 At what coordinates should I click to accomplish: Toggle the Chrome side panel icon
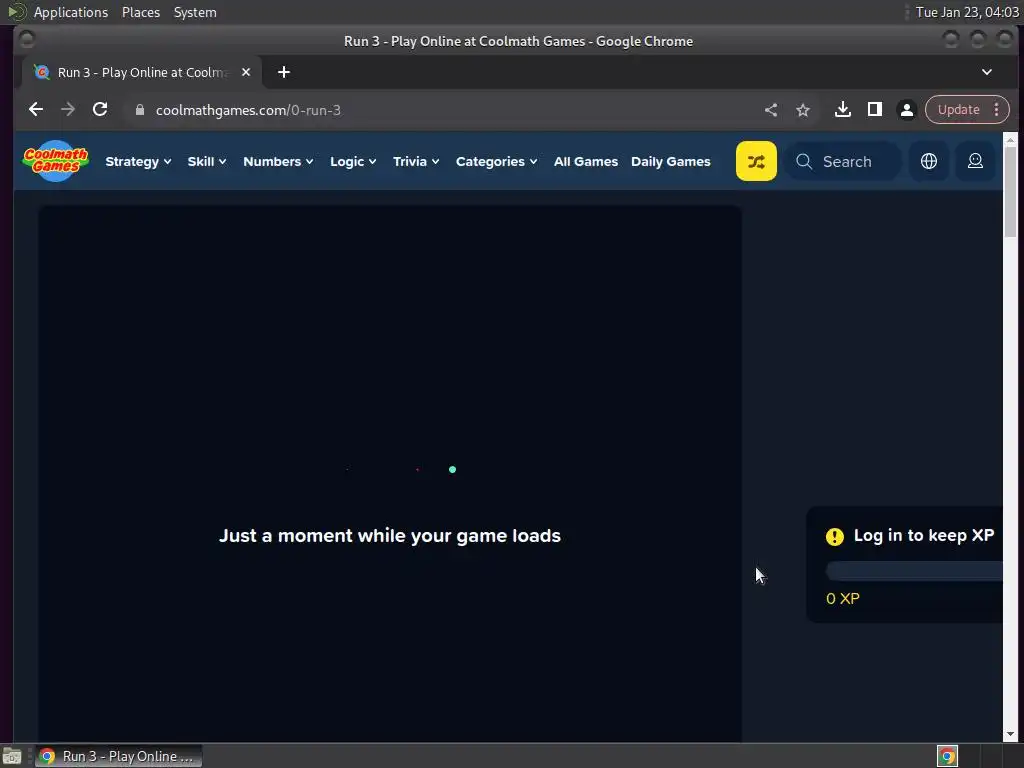[x=874, y=110]
